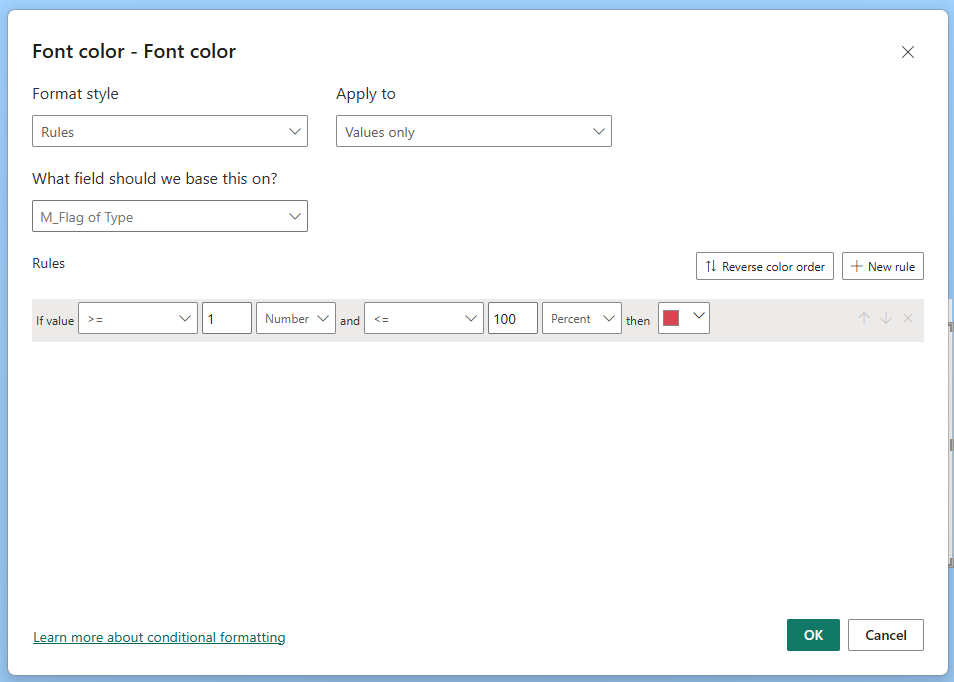Delete the rule with X icon

pyautogui.click(x=908, y=318)
